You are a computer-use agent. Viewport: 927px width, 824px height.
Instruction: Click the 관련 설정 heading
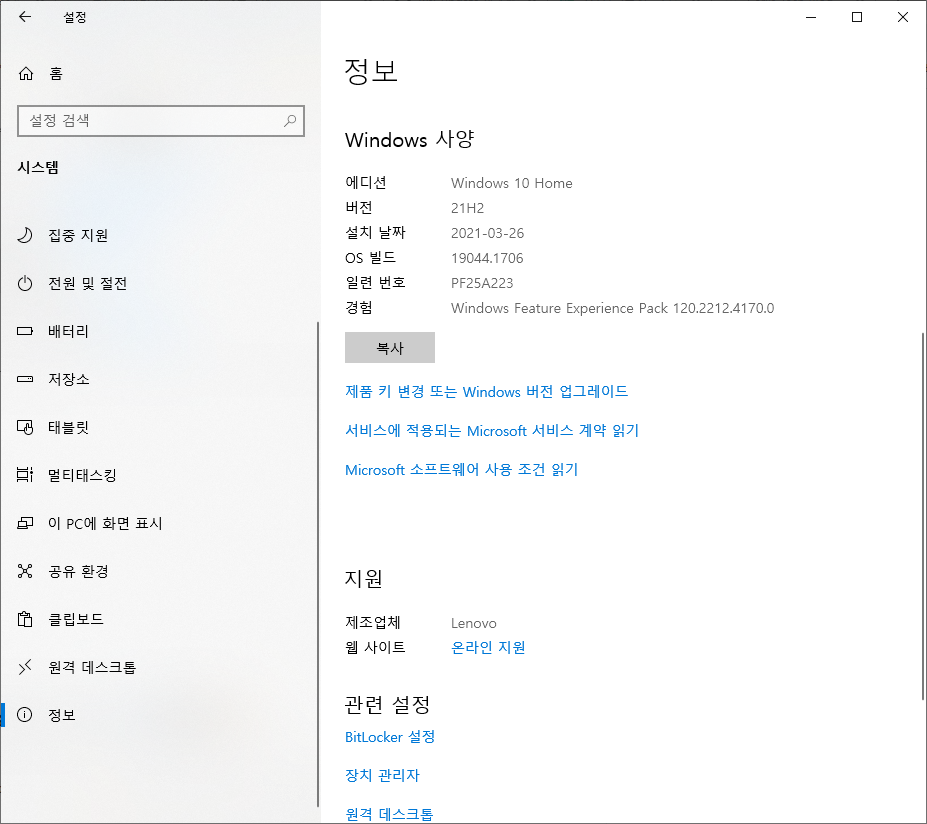387,704
